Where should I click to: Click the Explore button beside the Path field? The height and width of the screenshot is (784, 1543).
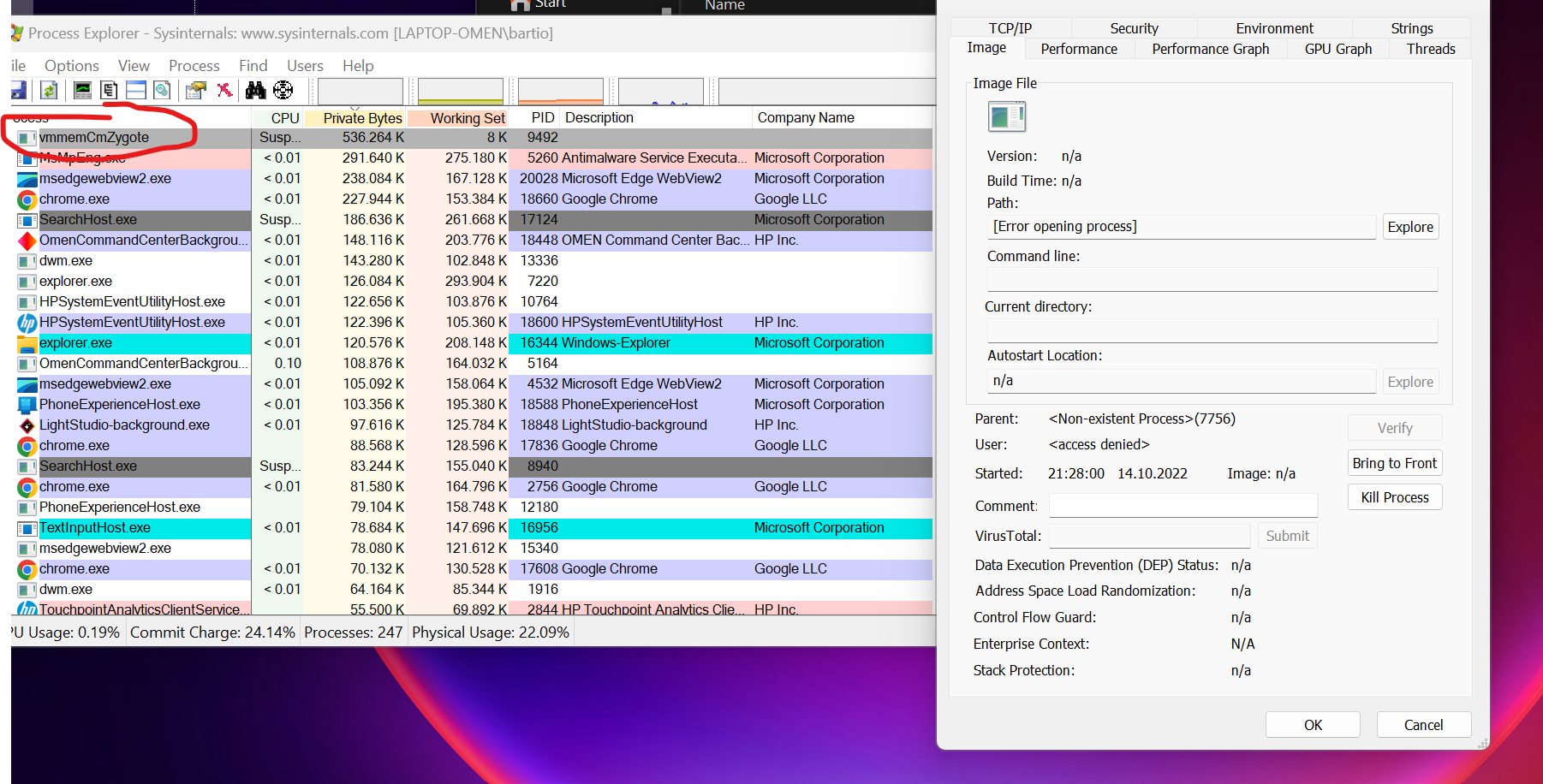point(1410,227)
